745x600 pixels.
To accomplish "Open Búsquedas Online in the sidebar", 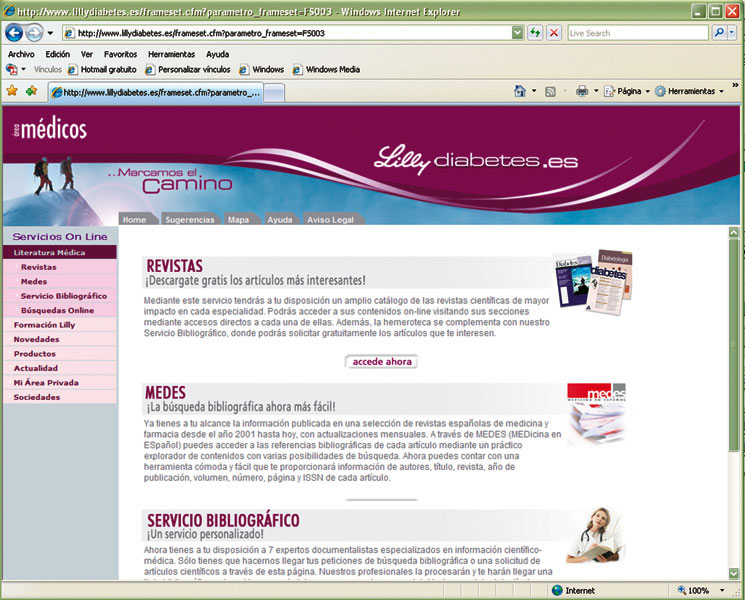I will (59, 310).
